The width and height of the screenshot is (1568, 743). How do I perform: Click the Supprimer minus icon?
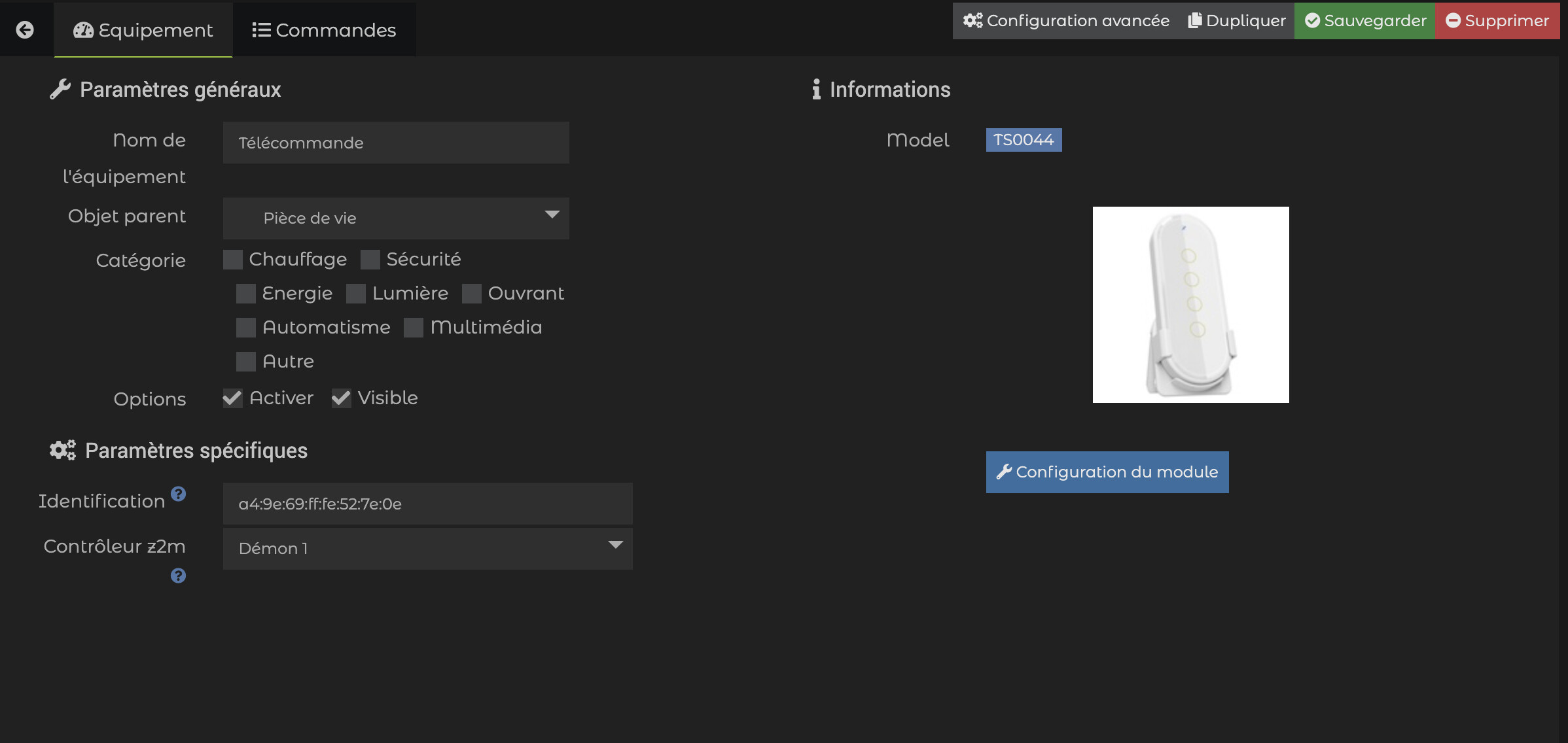point(1453,20)
